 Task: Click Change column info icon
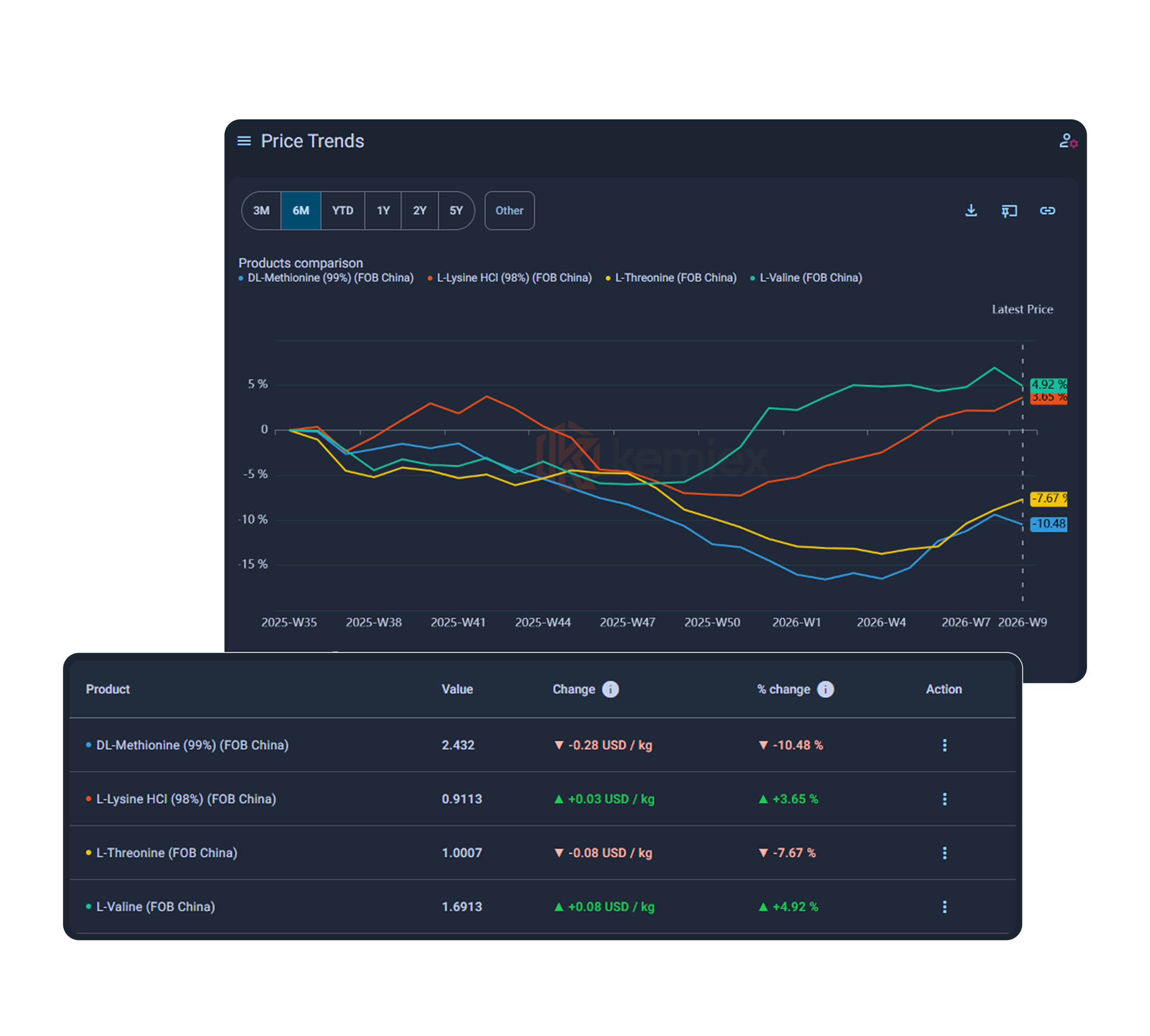point(610,689)
